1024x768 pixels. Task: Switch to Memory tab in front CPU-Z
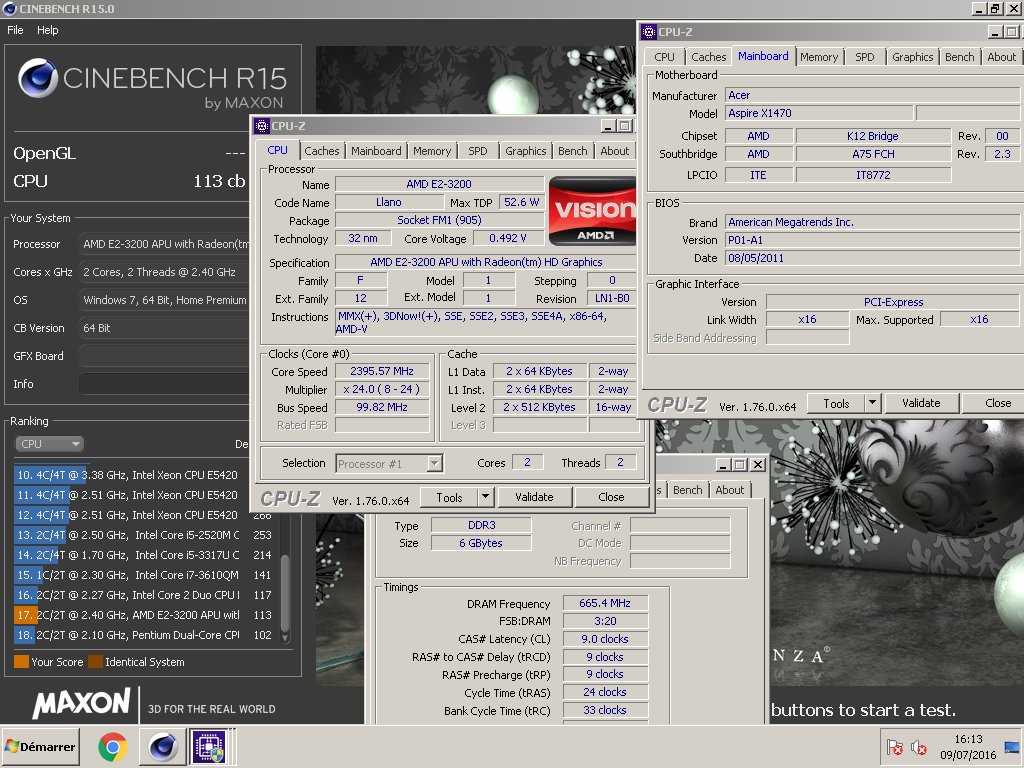[x=432, y=151]
